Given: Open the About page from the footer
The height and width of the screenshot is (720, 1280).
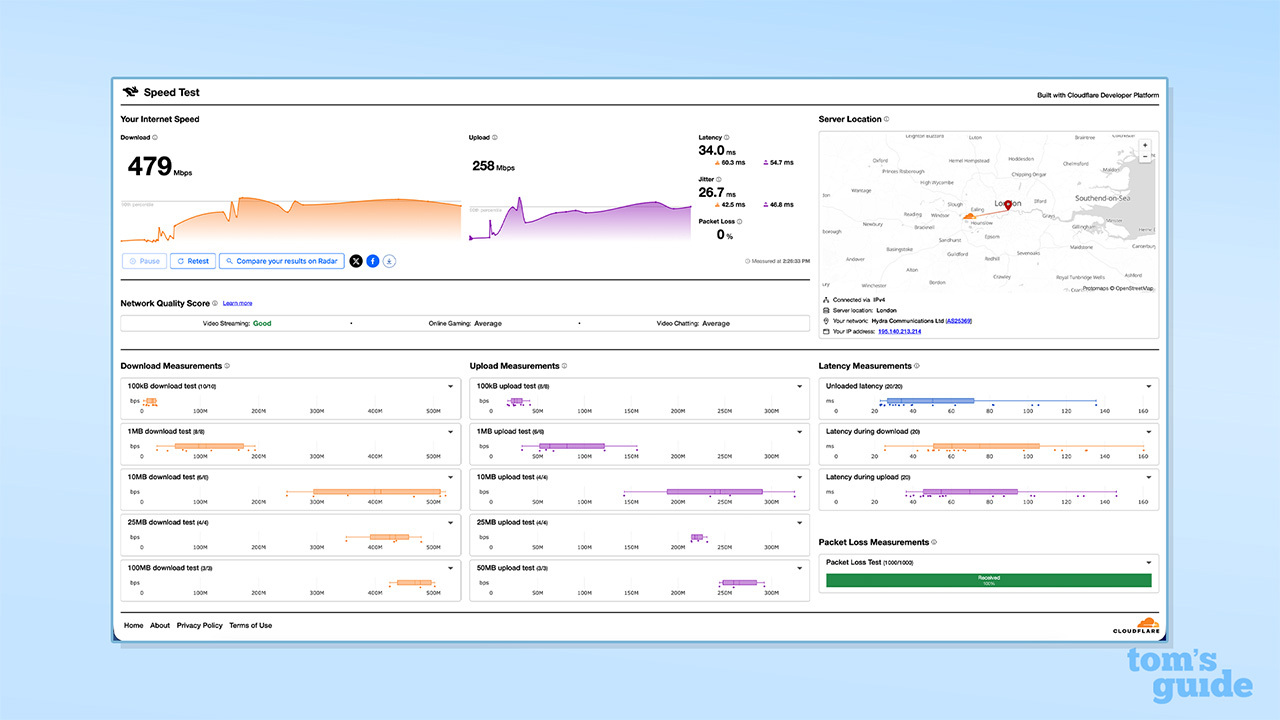Looking at the screenshot, I should (x=160, y=625).
